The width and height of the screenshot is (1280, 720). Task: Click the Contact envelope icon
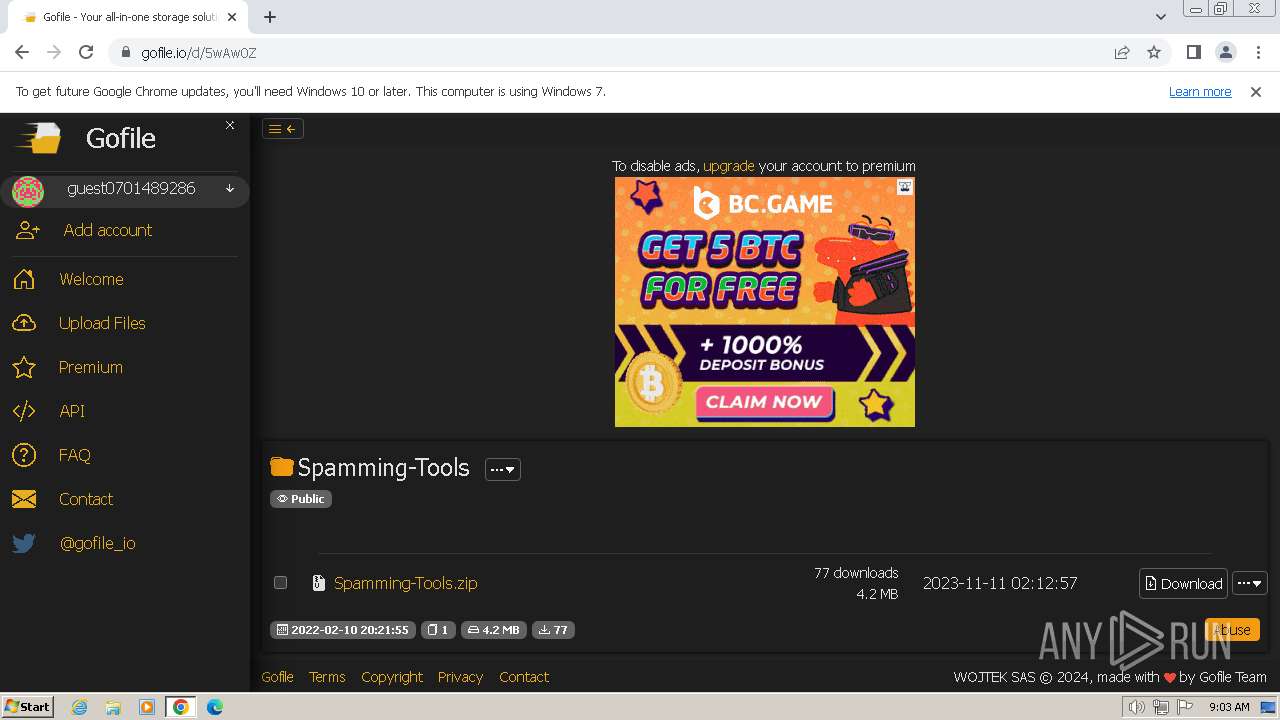[x=24, y=499]
